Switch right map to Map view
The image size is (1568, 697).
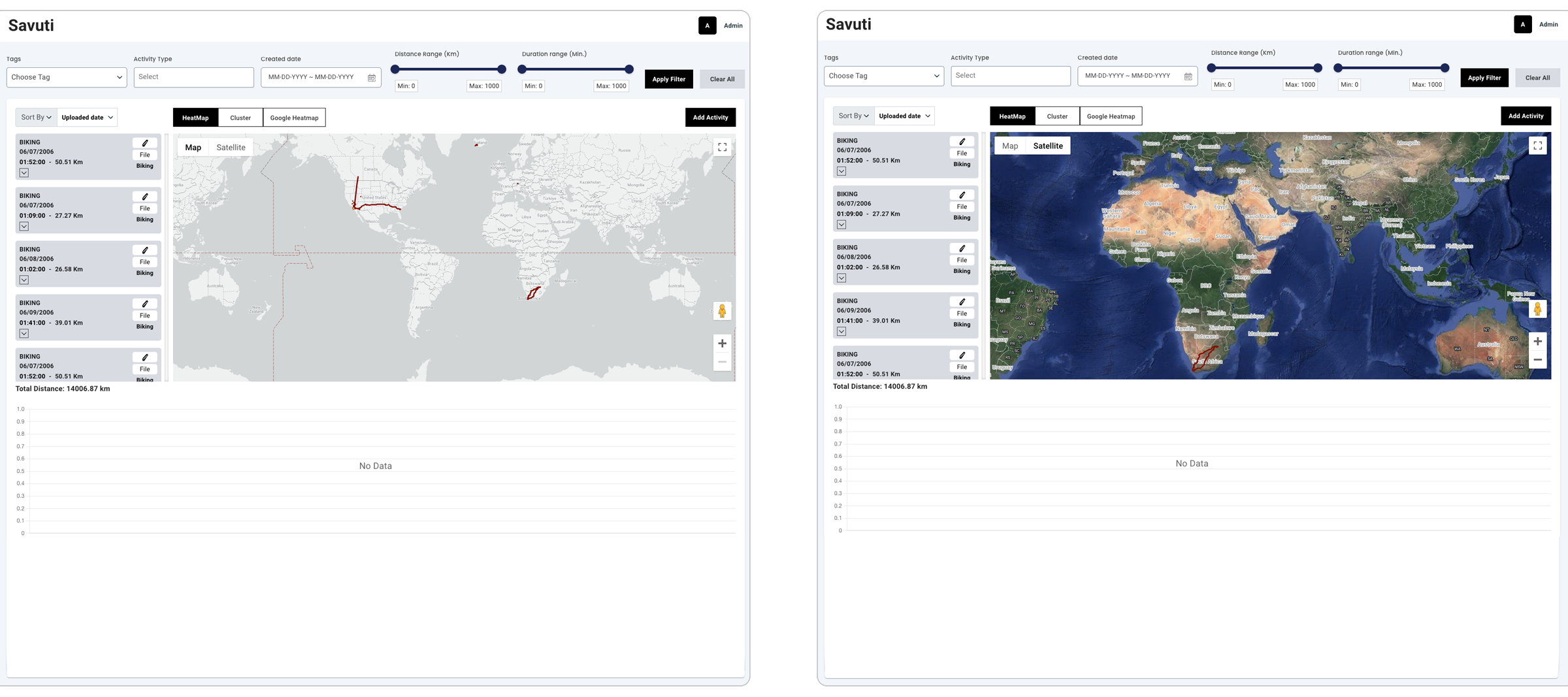point(1009,146)
